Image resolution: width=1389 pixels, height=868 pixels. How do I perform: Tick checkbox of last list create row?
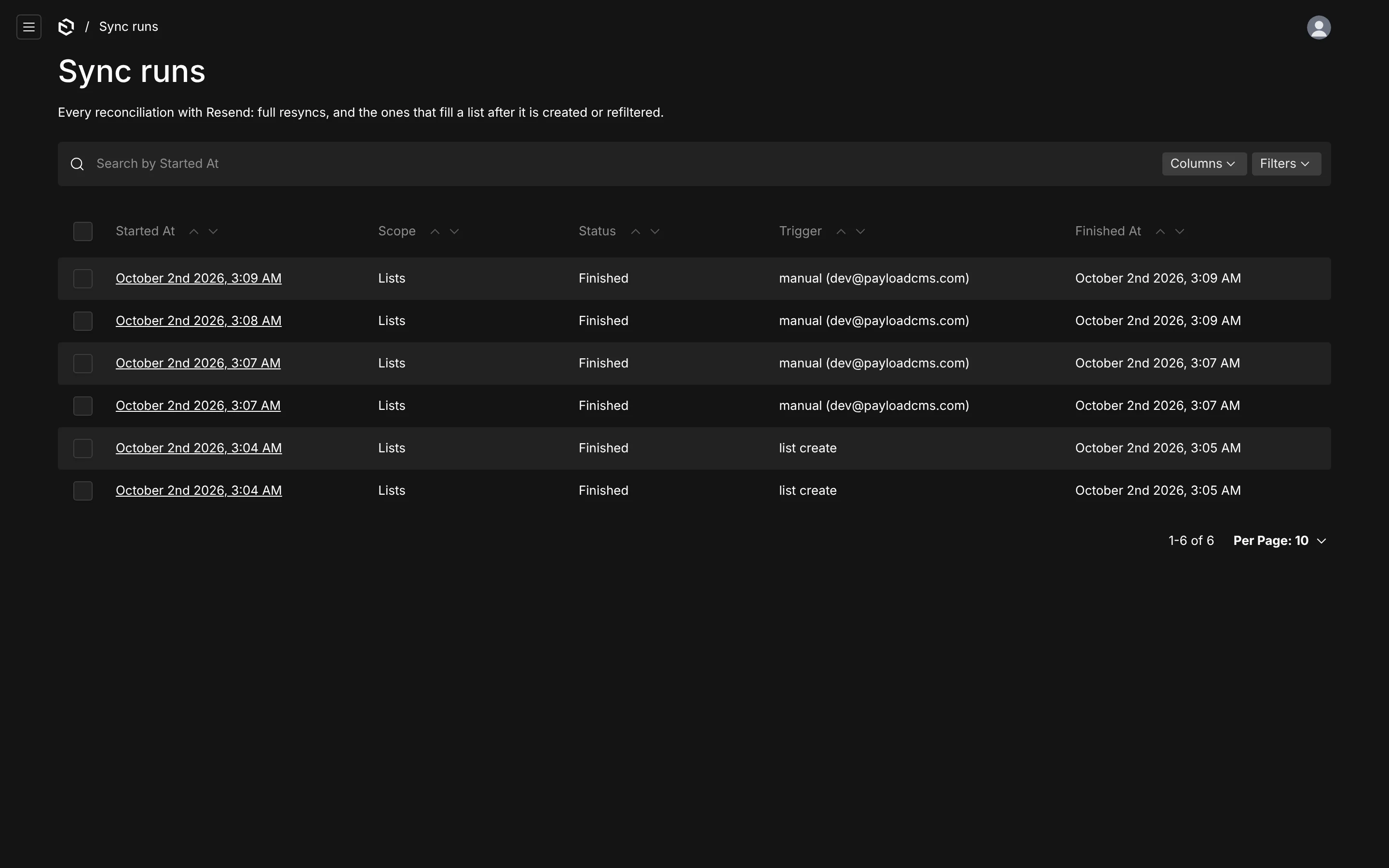tap(82, 491)
